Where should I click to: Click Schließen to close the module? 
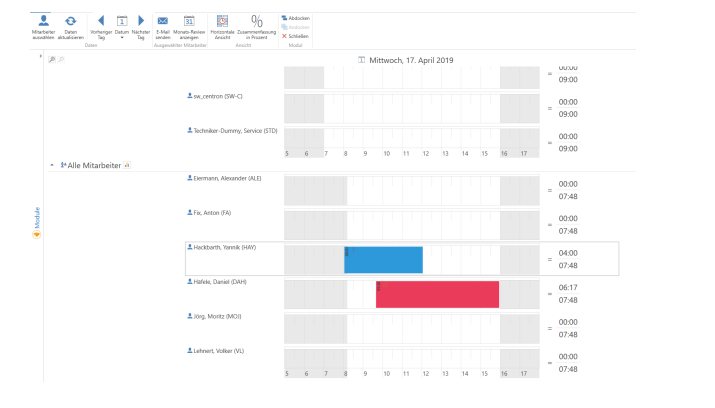(x=296, y=36)
